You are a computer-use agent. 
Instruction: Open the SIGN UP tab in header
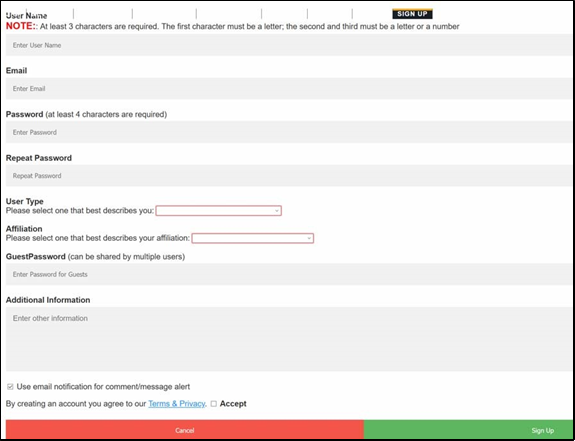pyautogui.click(x=412, y=14)
